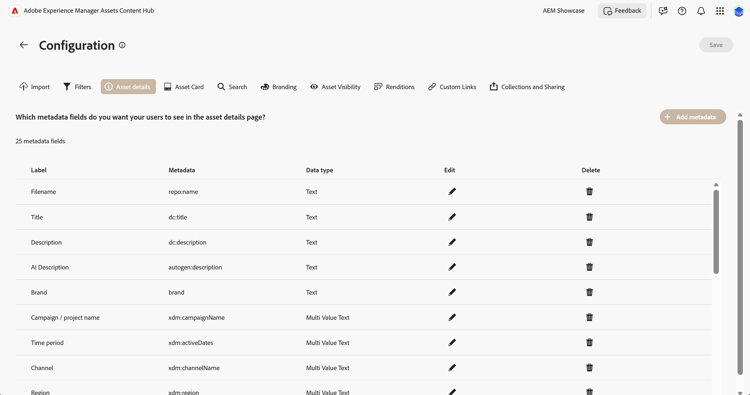Switch to the Renditions tab
This screenshot has height=395, width=750.
[x=394, y=87]
